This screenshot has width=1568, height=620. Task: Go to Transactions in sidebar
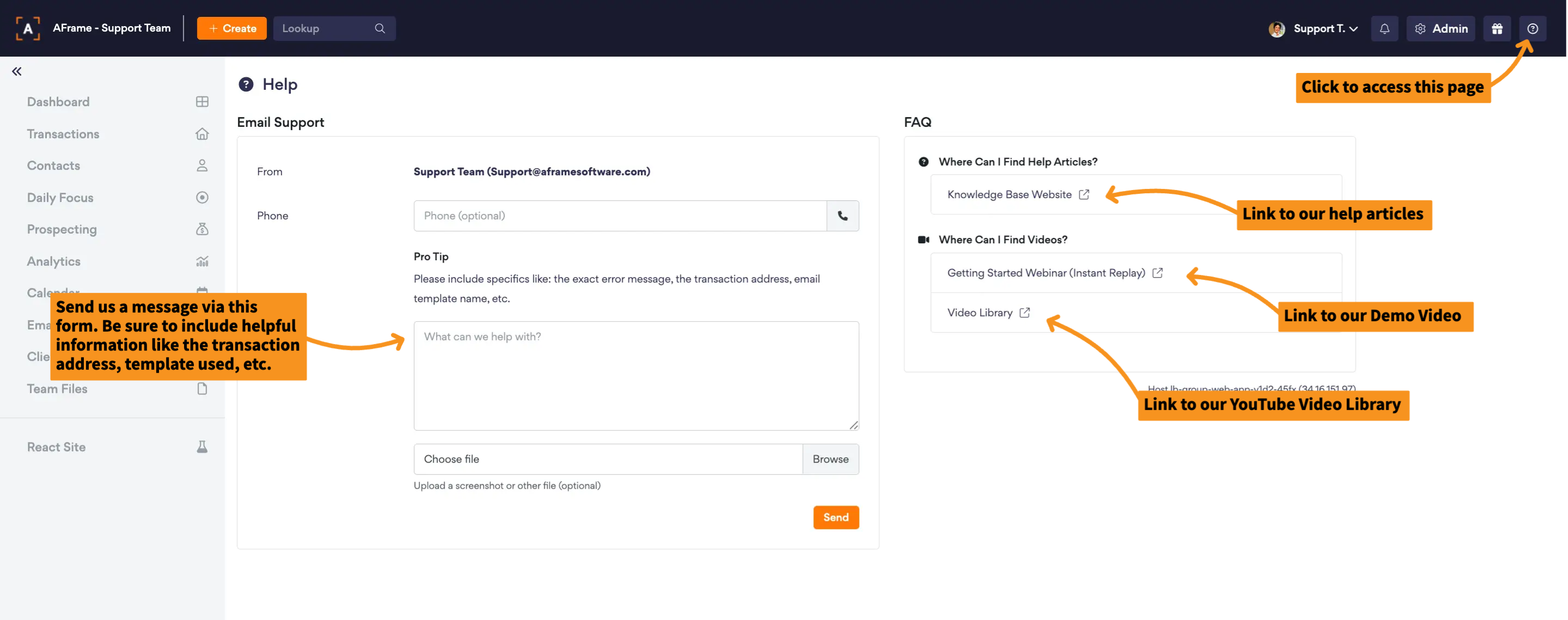click(63, 134)
